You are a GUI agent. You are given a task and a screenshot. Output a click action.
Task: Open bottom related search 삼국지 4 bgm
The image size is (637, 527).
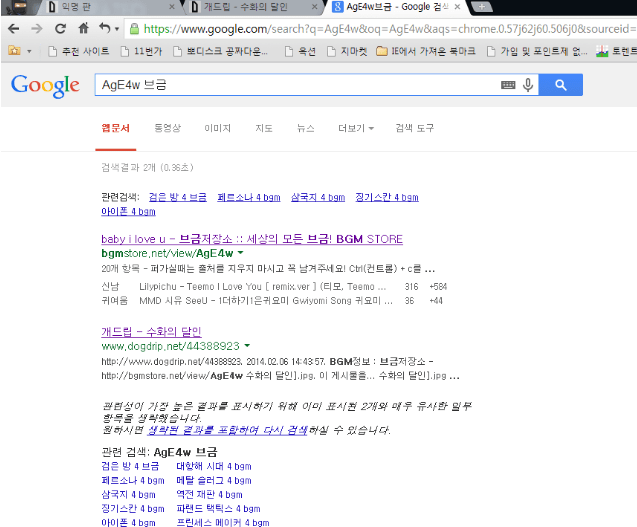[x=128, y=495]
